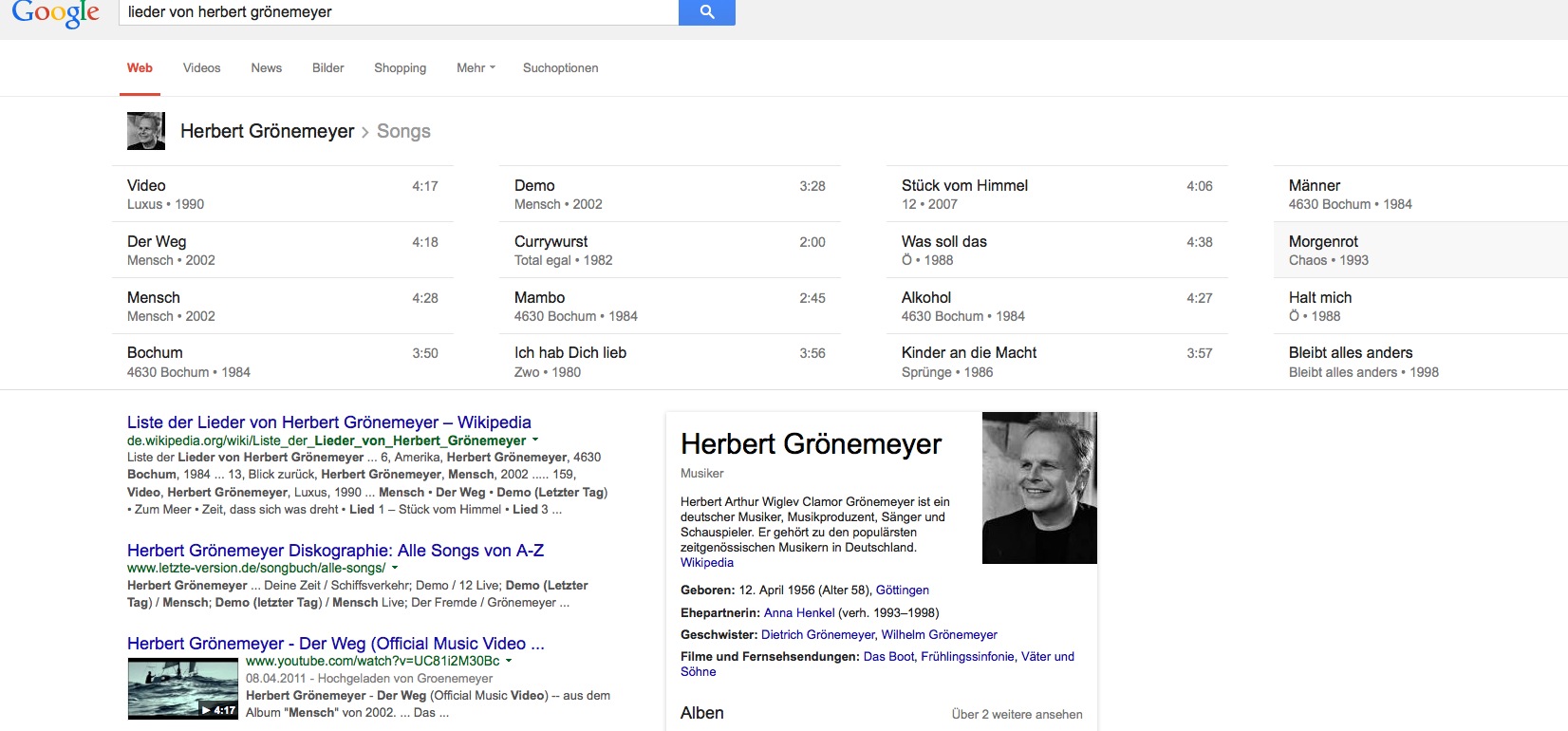Screen dimensions: 1568x731
Task: Select the Web tab
Action: 140,68
